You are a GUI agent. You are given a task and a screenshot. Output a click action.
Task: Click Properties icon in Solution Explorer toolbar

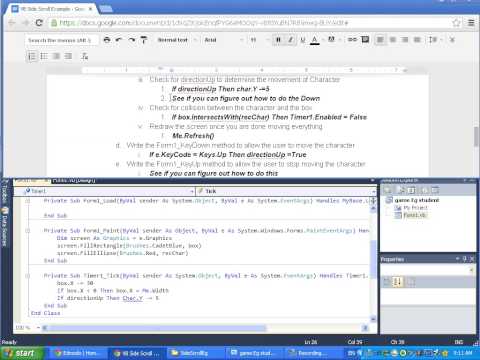(388, 190)
